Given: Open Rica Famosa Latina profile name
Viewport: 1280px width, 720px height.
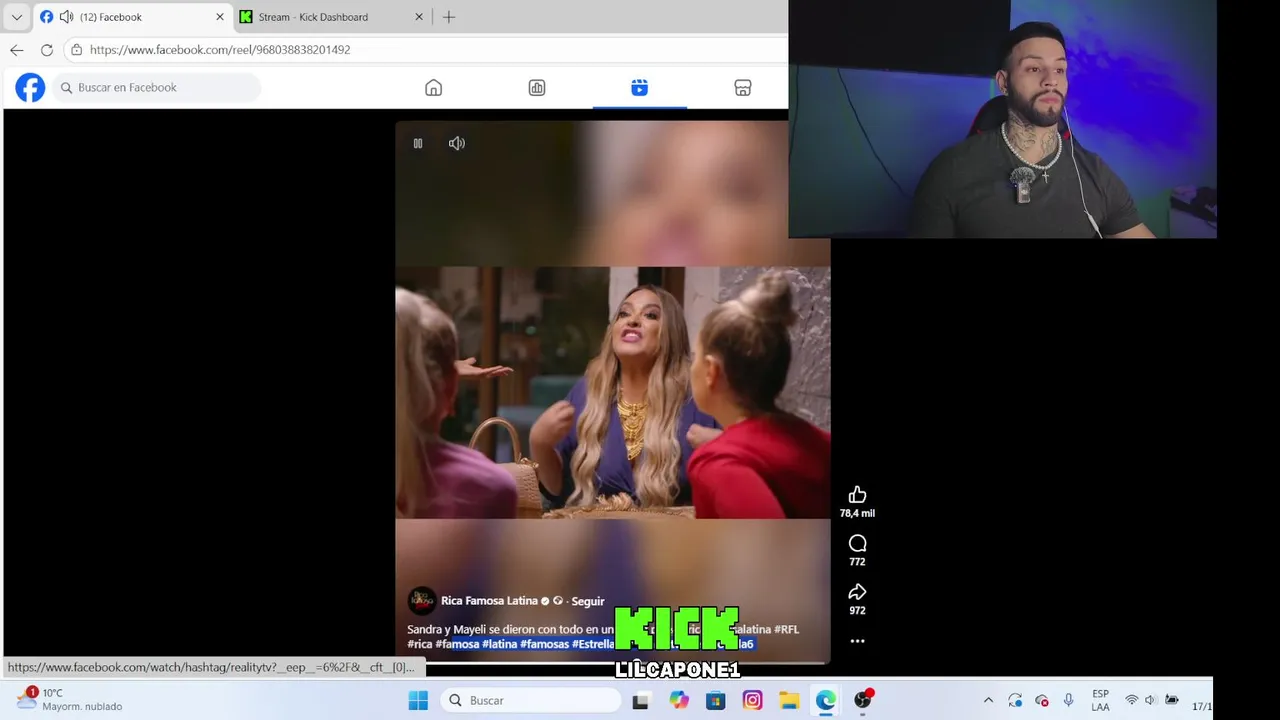Looking at the screenshot, I should pyautogui.click(x=489, y=601).
